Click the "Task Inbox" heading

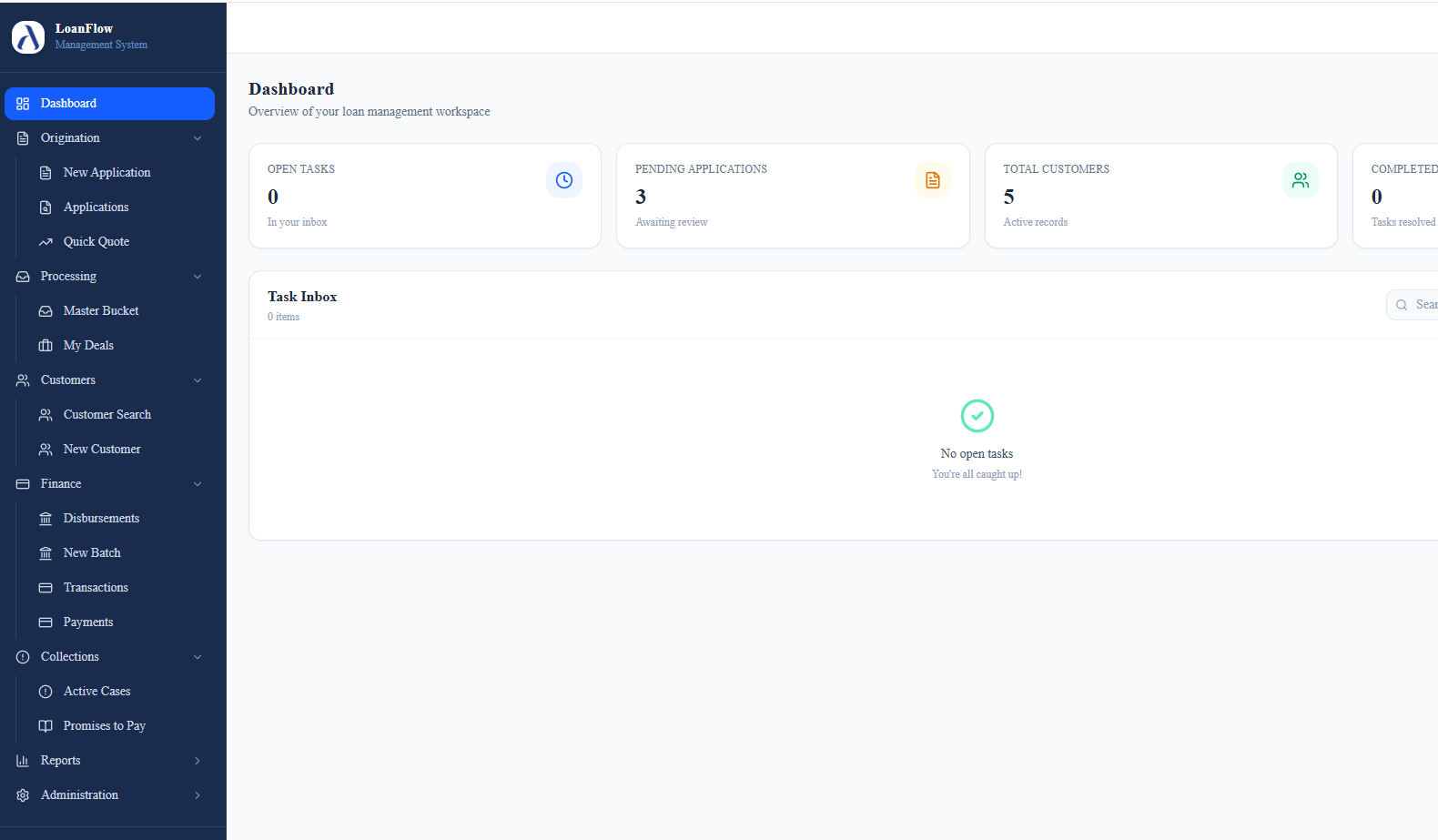click(302, 297)
